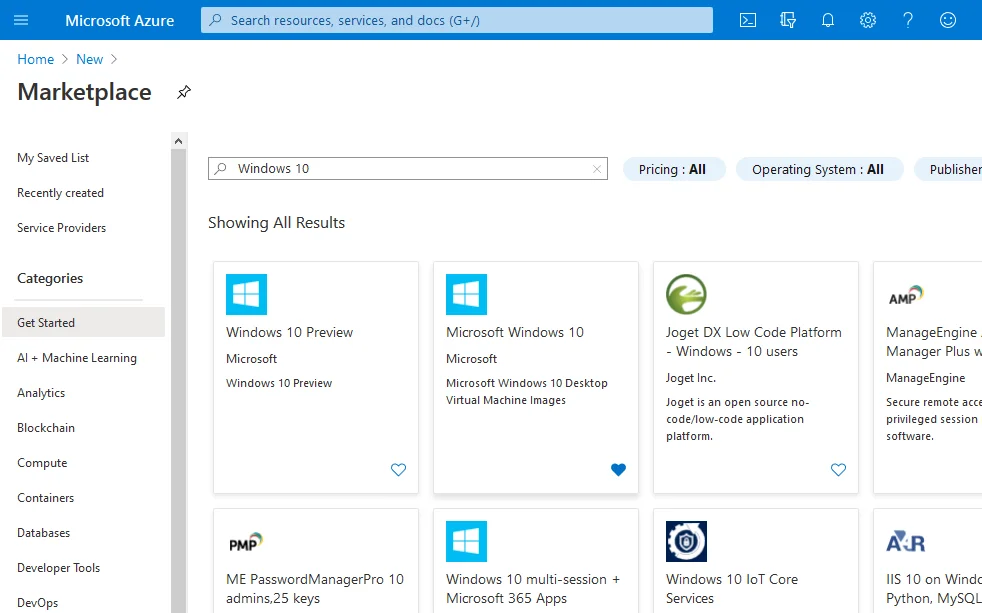Select Containers category
The height and width of the screenshot is (613, 982).
click(45, 498)
